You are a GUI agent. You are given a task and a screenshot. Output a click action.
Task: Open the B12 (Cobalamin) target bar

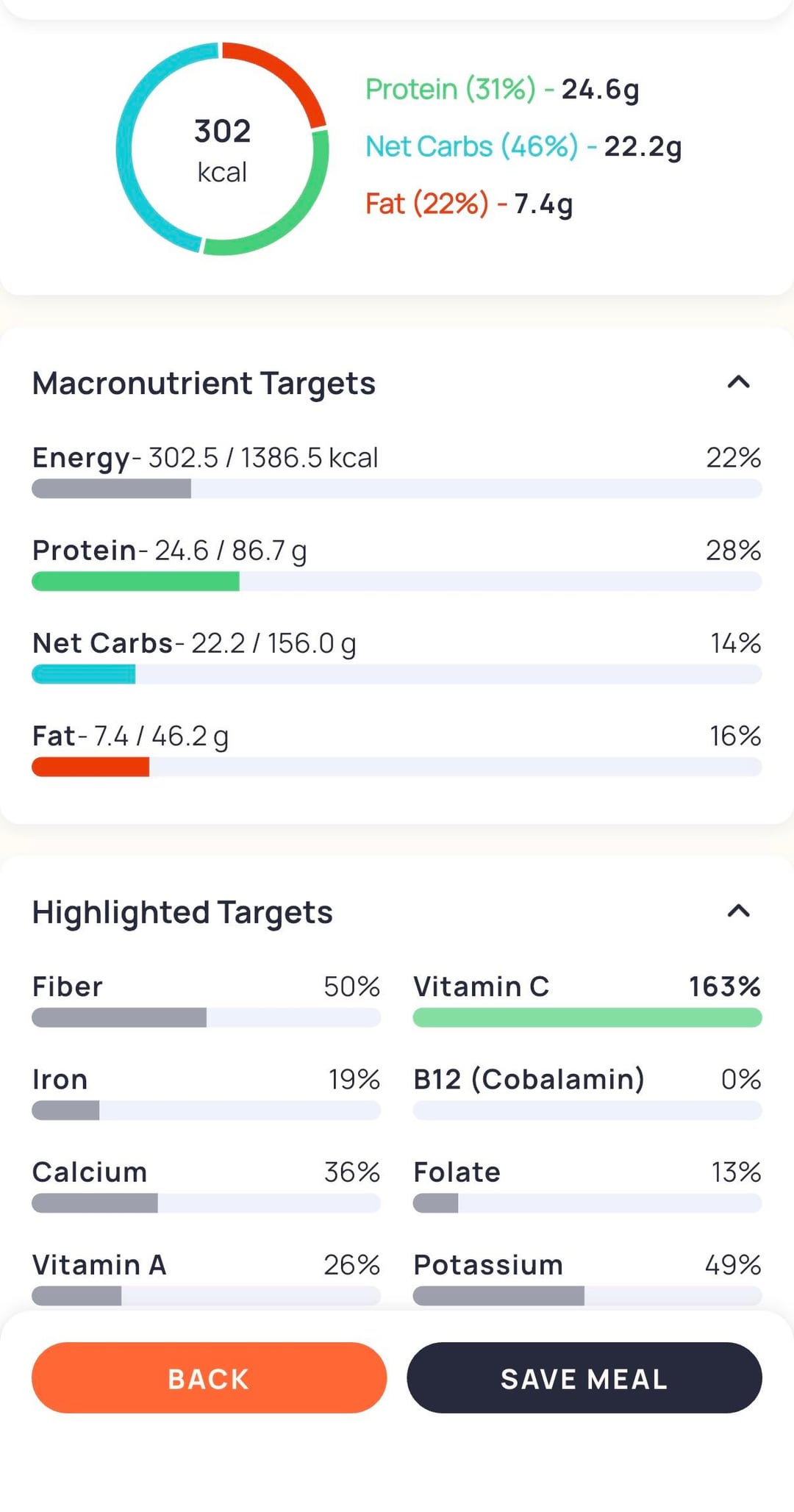point(587,1110)
